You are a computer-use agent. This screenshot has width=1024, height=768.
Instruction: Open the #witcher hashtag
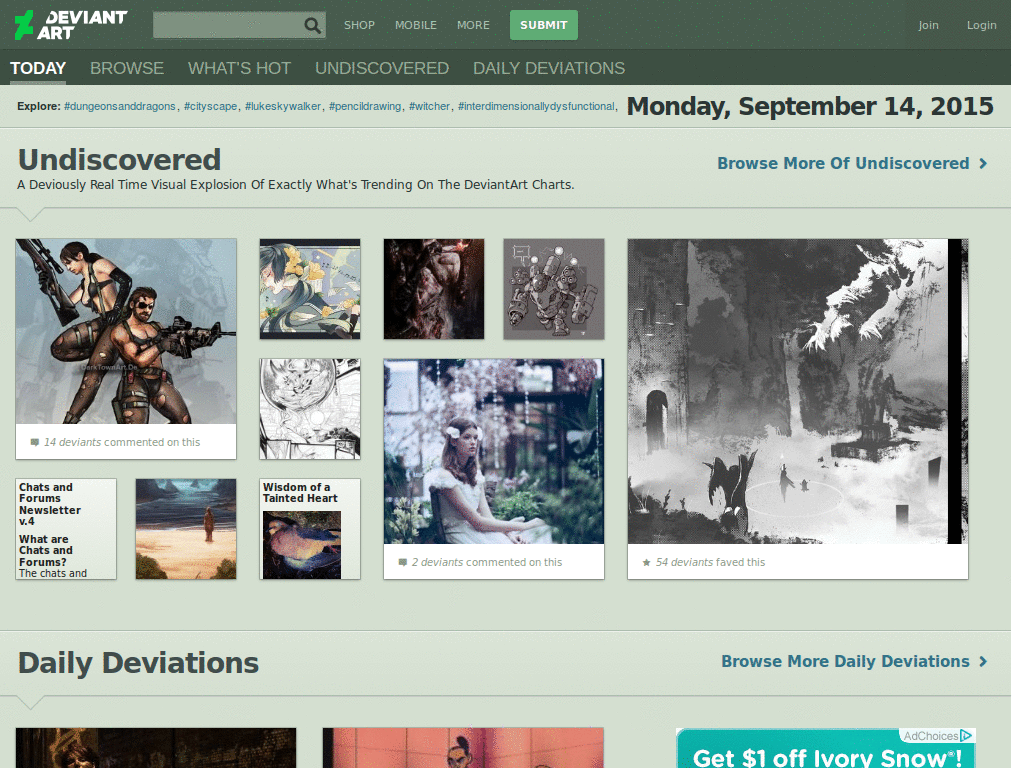[x=428, y=105]
